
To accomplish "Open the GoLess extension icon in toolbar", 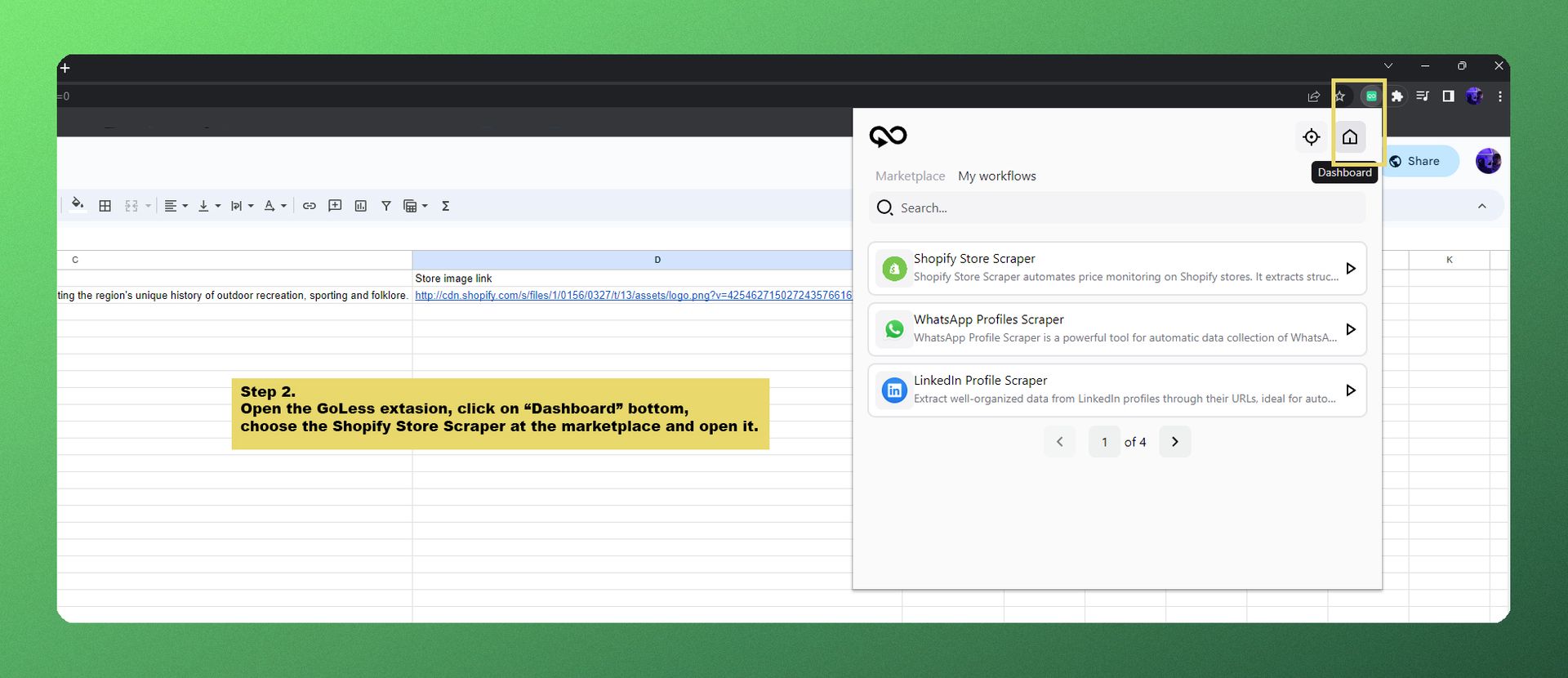I will point(1371,96).
